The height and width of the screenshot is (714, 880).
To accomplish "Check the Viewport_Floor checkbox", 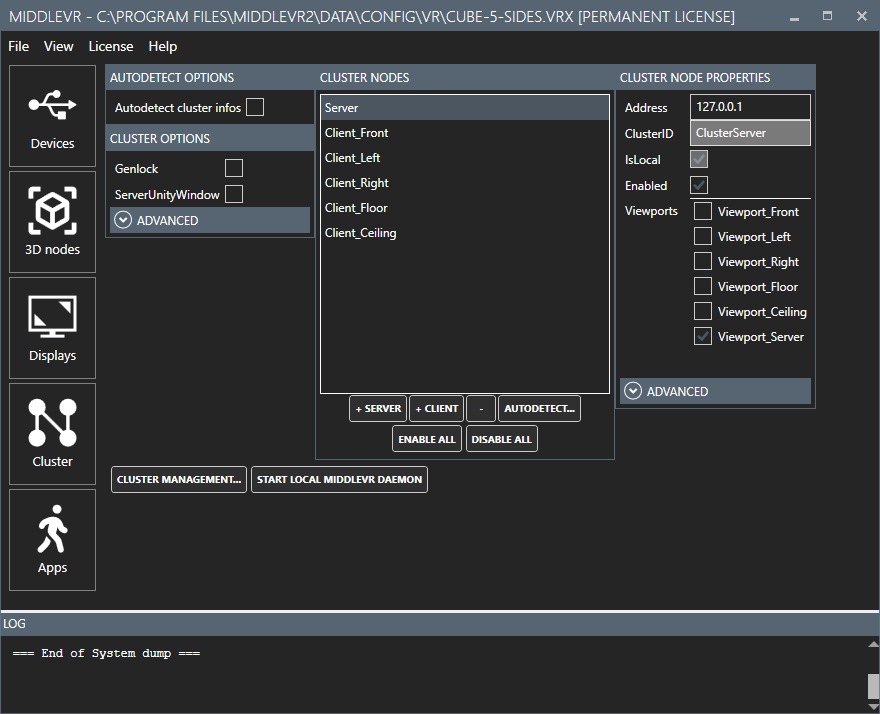I will click(x=703, y=286).
